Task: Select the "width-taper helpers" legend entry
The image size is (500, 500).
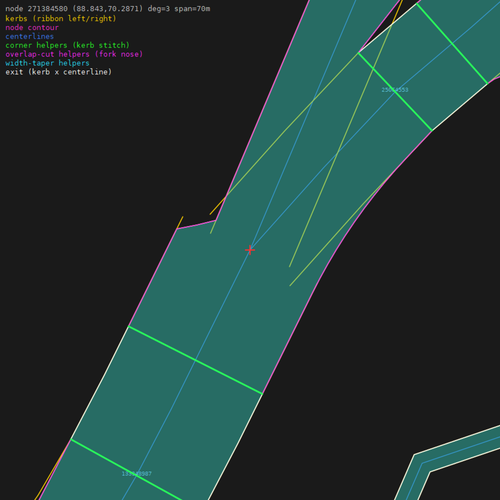Action: (47, 63)
